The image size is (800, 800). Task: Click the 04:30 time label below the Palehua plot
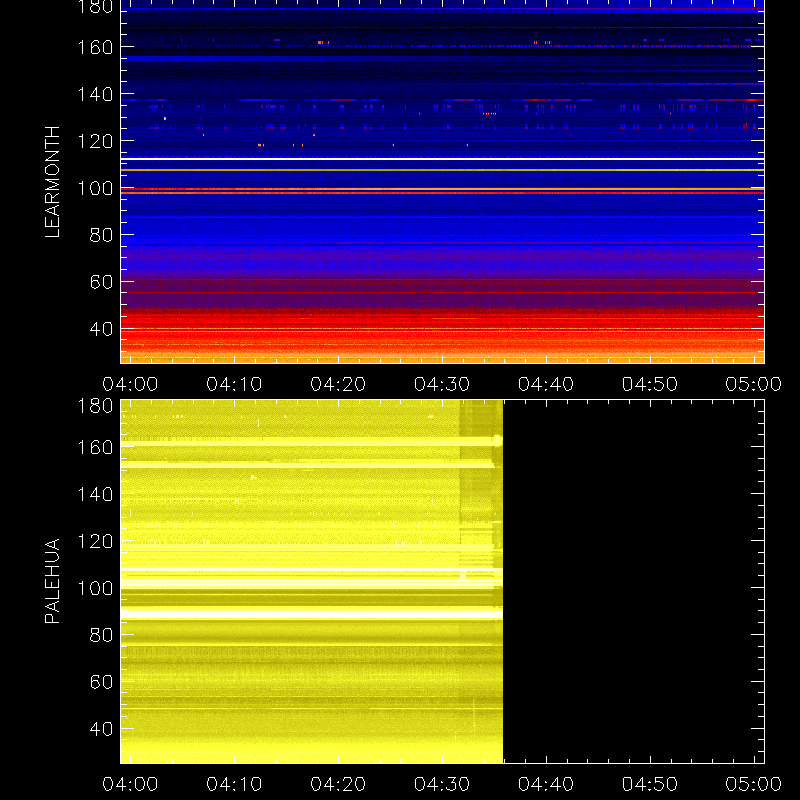pyautogui.click(x=442, y=784)
